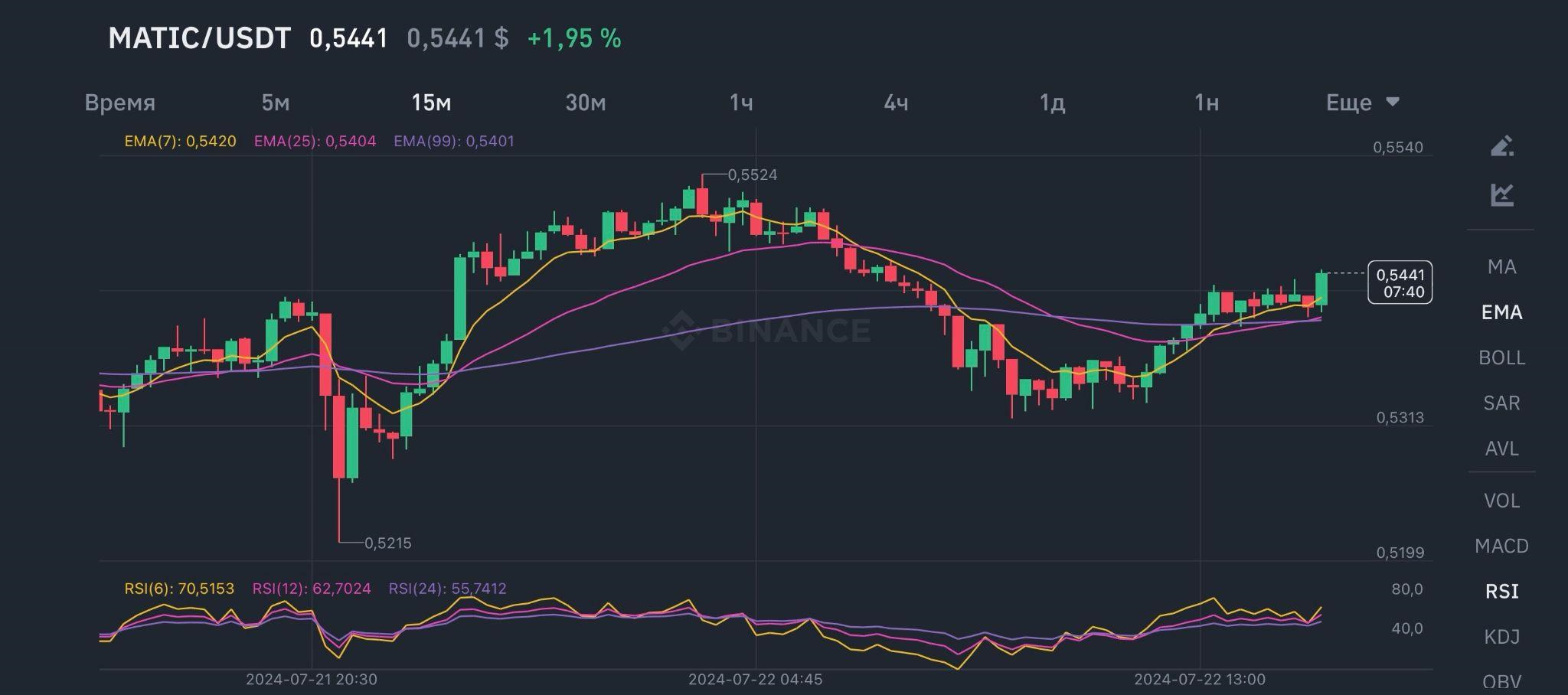Click the current price label 0,5441 07:40
1568x695 pixels.
pos(1400,282)
